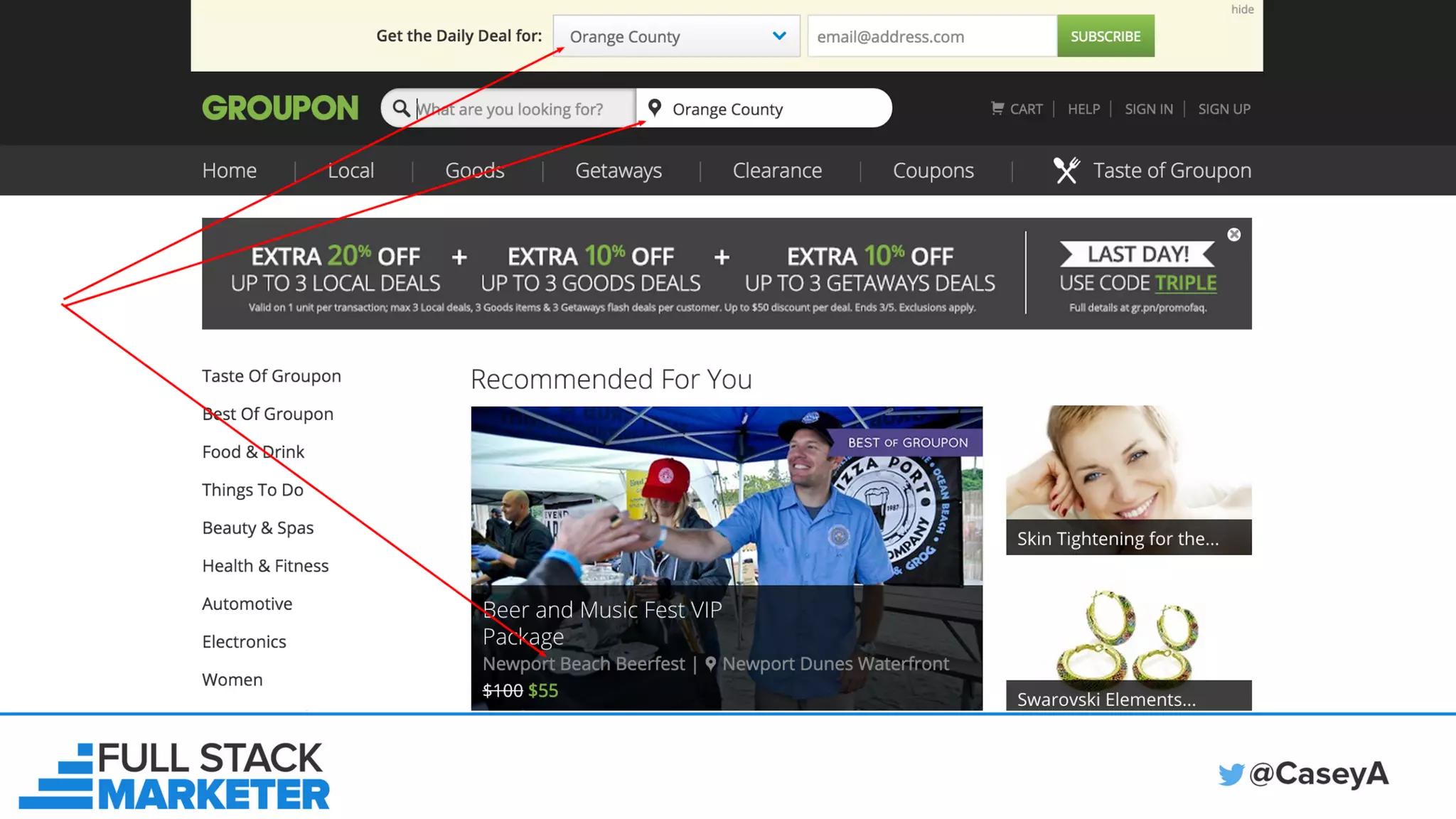Click the Twitter bird icon
This screenshot has width=1456, height=819.
(1231, 774)
